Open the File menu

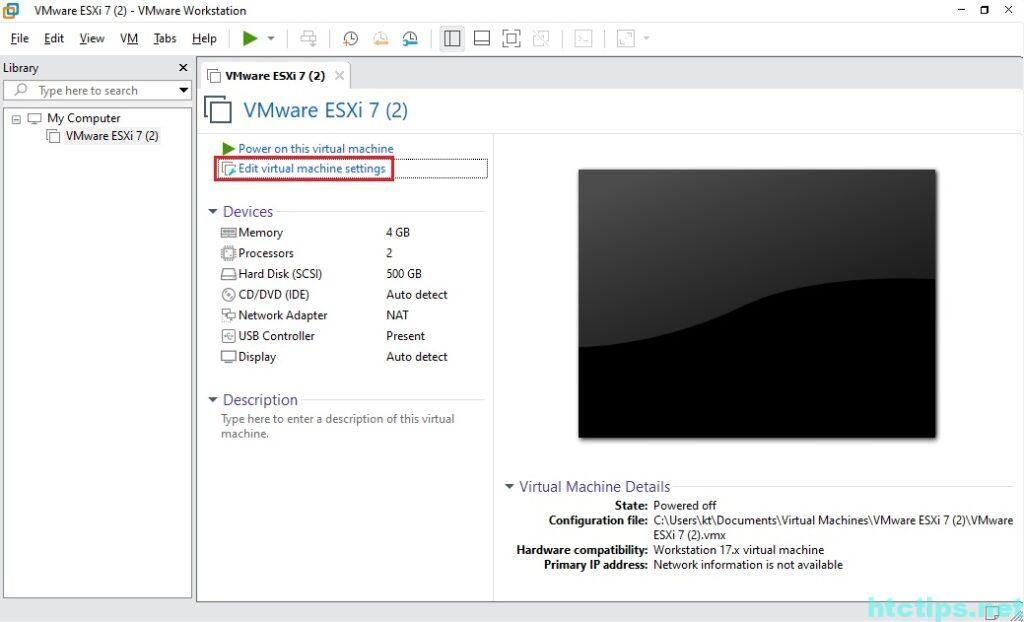pos(20,39)
